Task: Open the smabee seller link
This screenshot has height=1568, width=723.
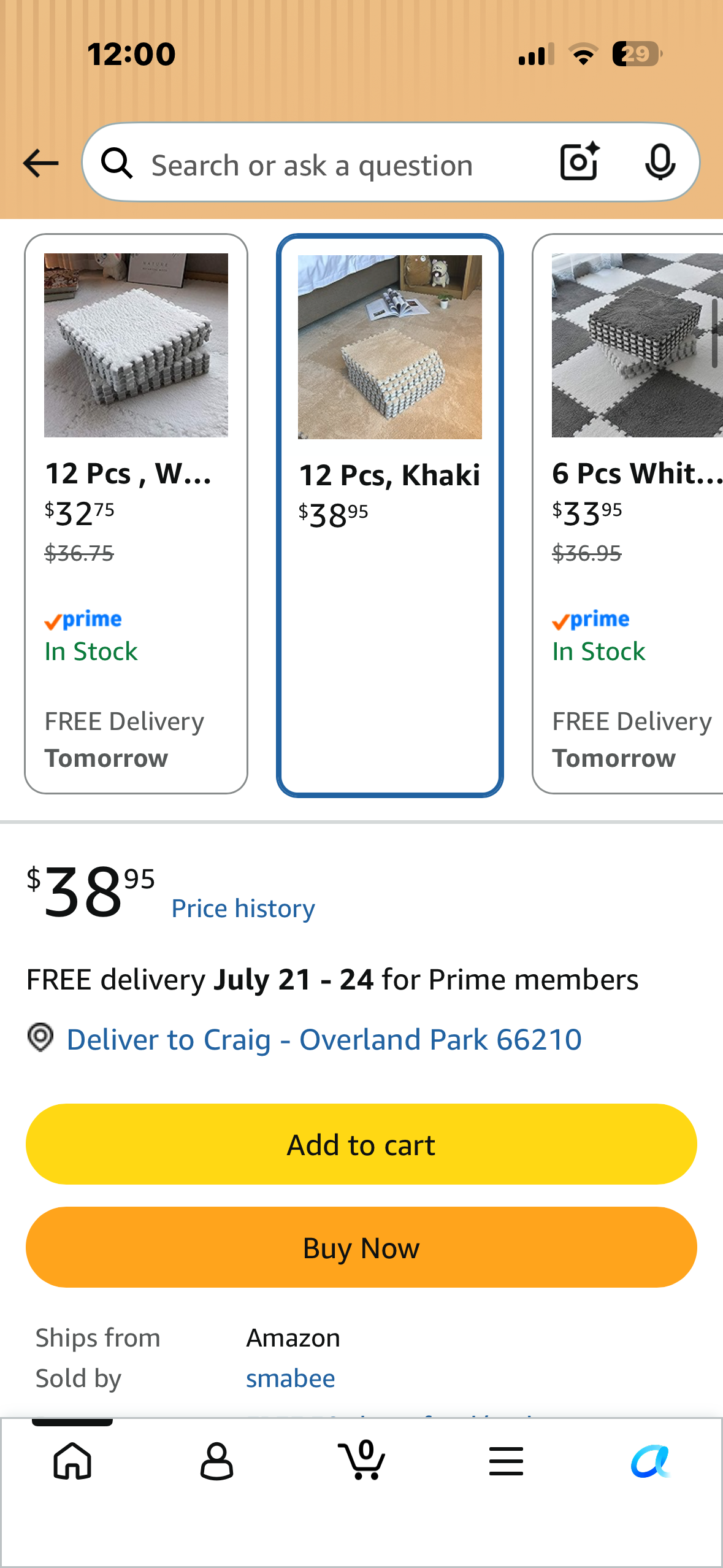Action: point(291,1378)
